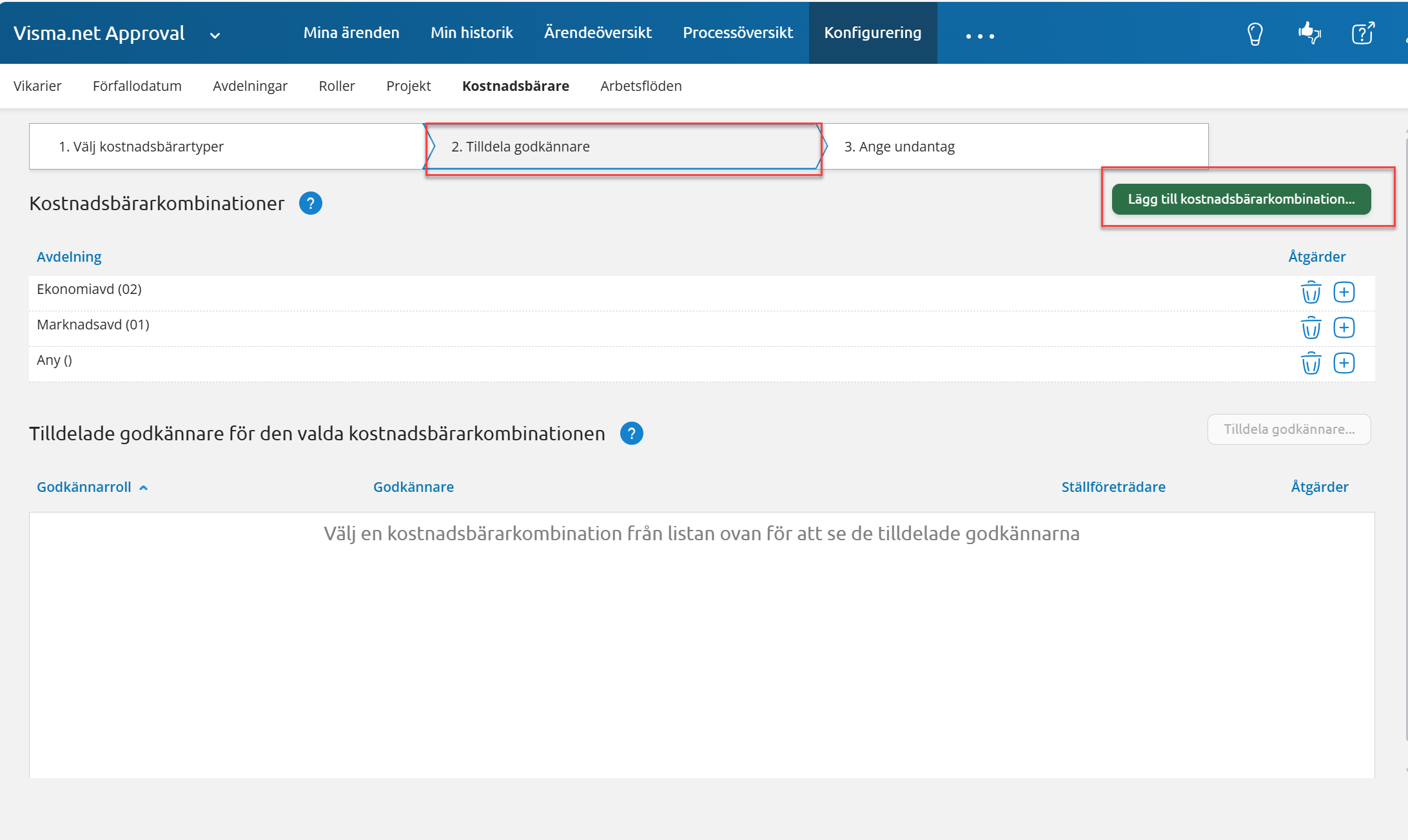Select the Marknadsavd (01) row

93,325
